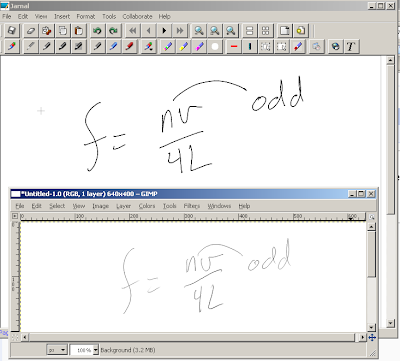Open the Image menu in GIMP
The width and height of the screenshot is (400, 361).
click(101, 206)
